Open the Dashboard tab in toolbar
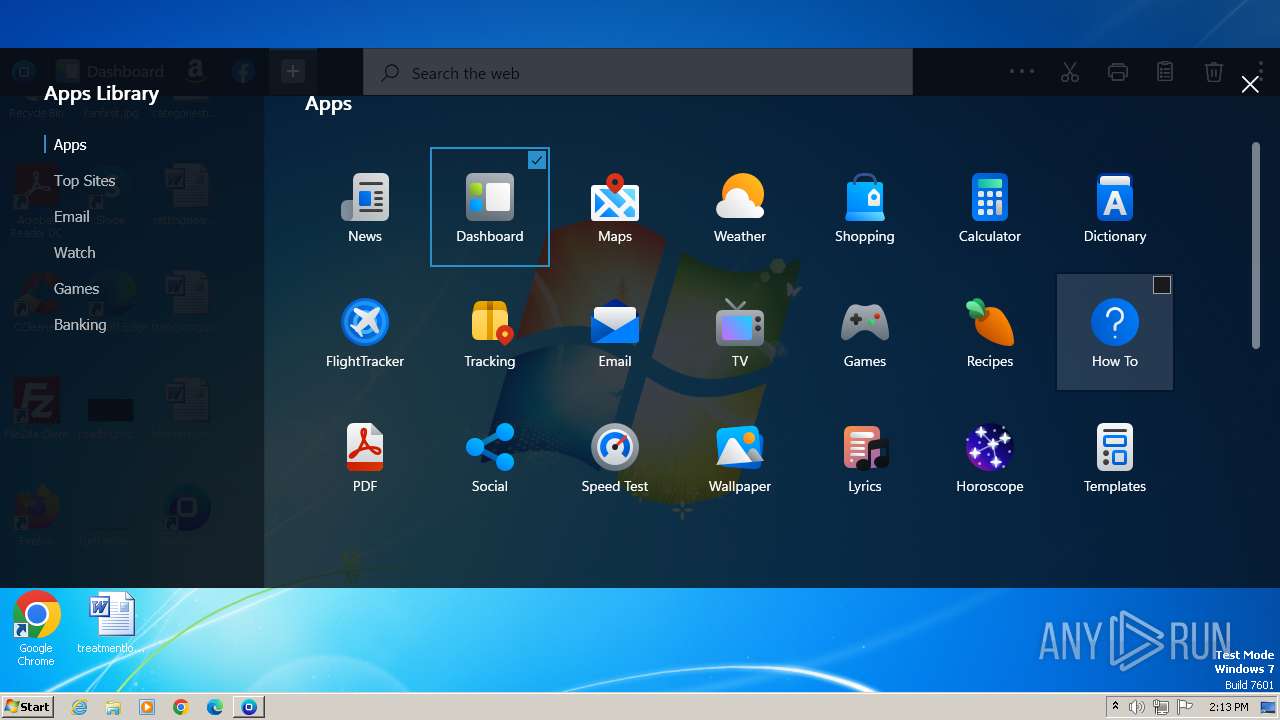Image resolution: width=1280 pixels, height=720 pixels. tap(110, 71)
